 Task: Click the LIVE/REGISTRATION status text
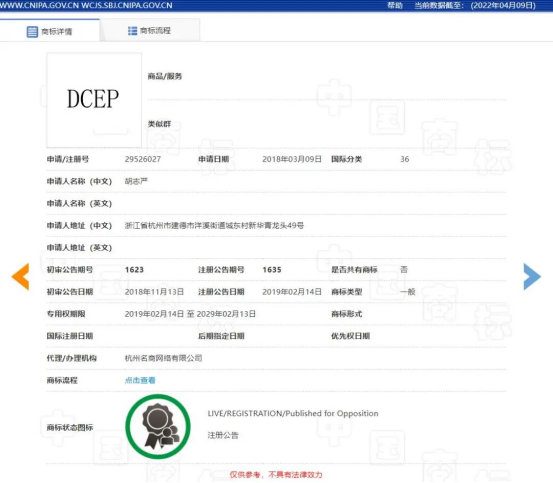point(293,413)
